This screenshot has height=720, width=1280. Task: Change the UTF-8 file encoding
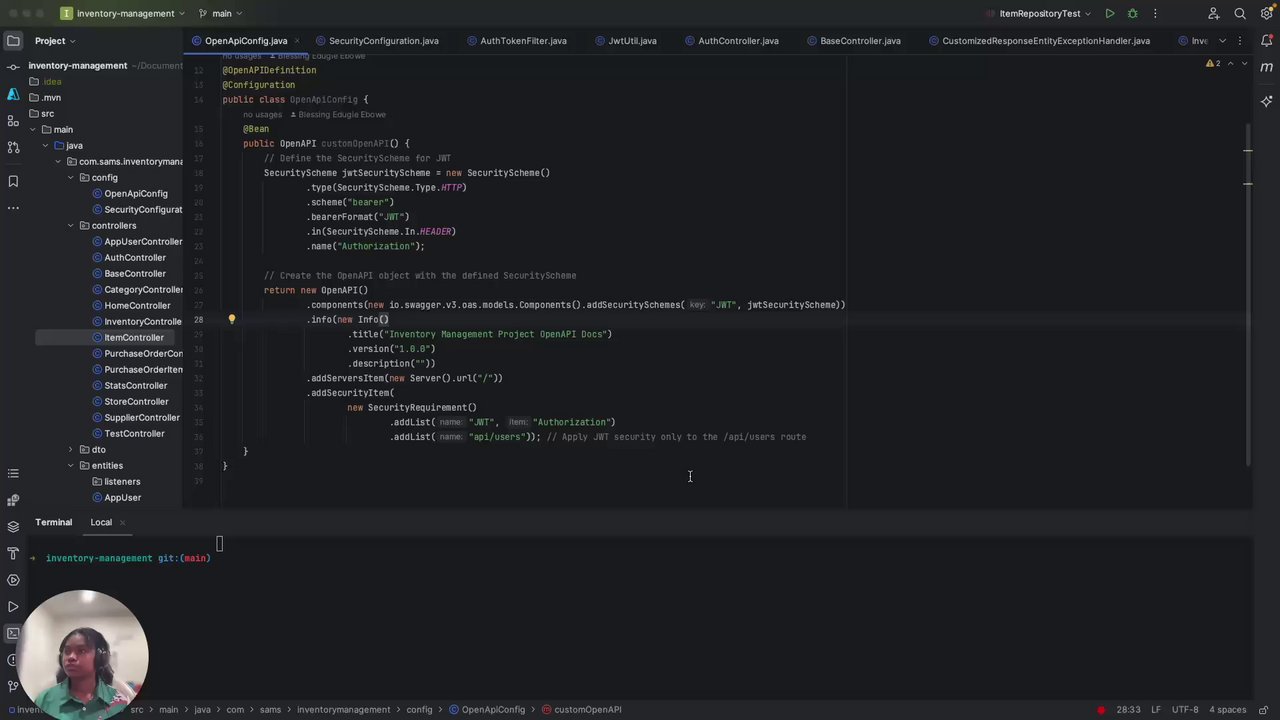1185,710
